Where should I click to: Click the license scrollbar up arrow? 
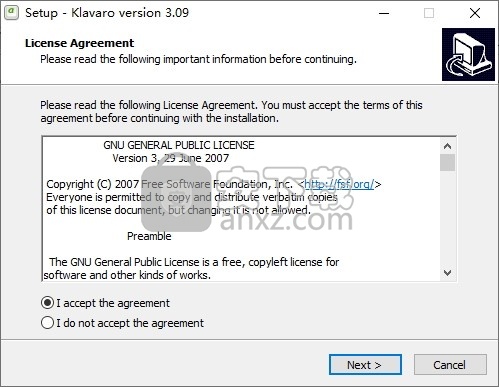447,146
